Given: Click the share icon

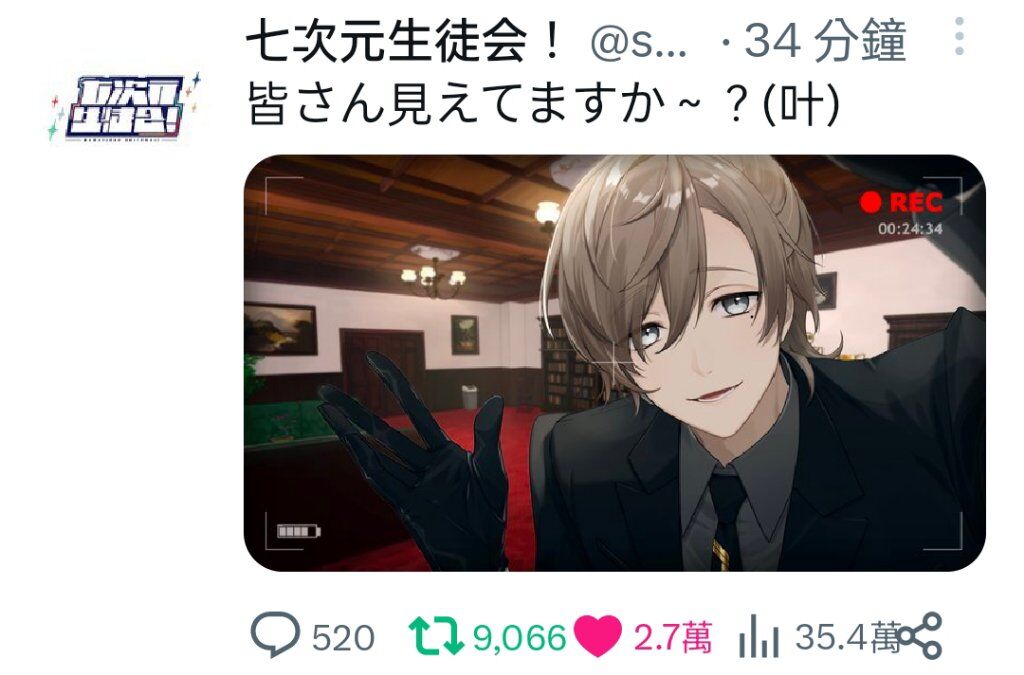Looking at the screenshot, I should (920, 636).
